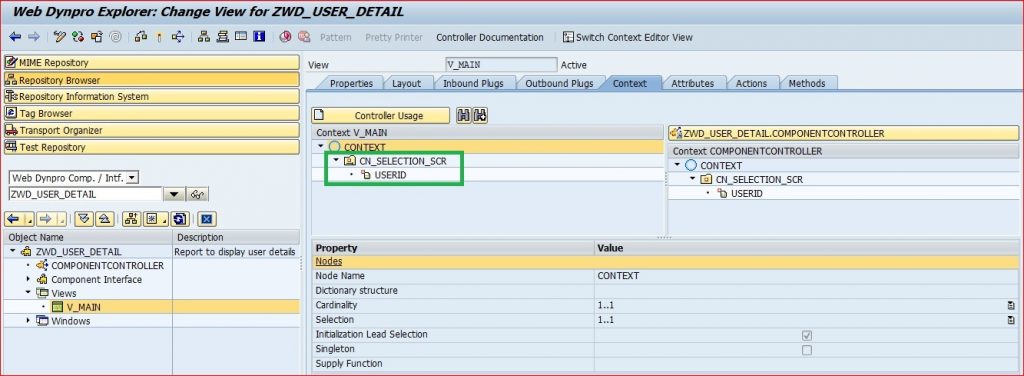
Task: Click the Find Next binoculars icon
Action: tap(481, 116)
